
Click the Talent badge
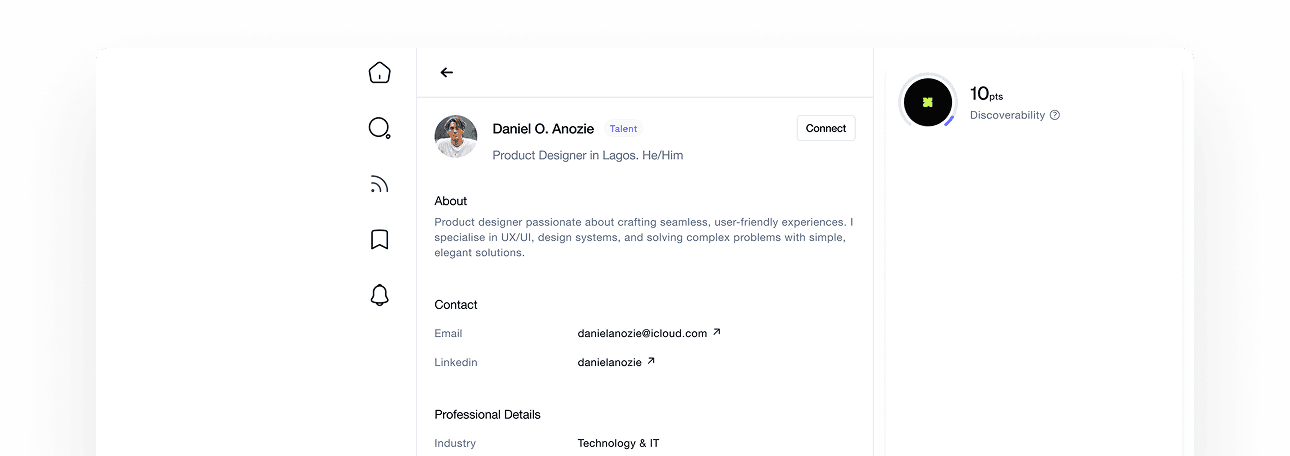[x=623, y=129]
